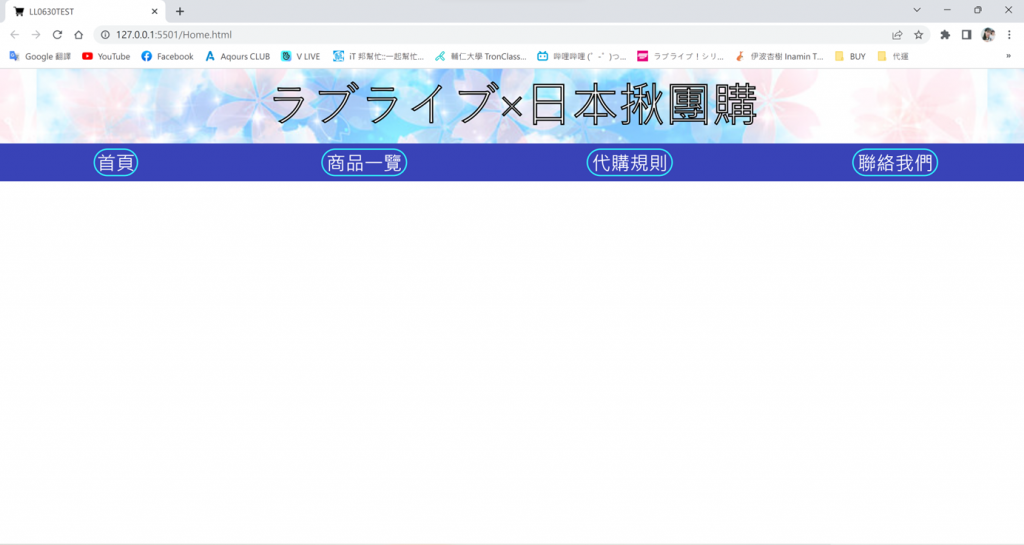Minimize the Chrome window
This screenshot has height=545, width=1024.
947,10
